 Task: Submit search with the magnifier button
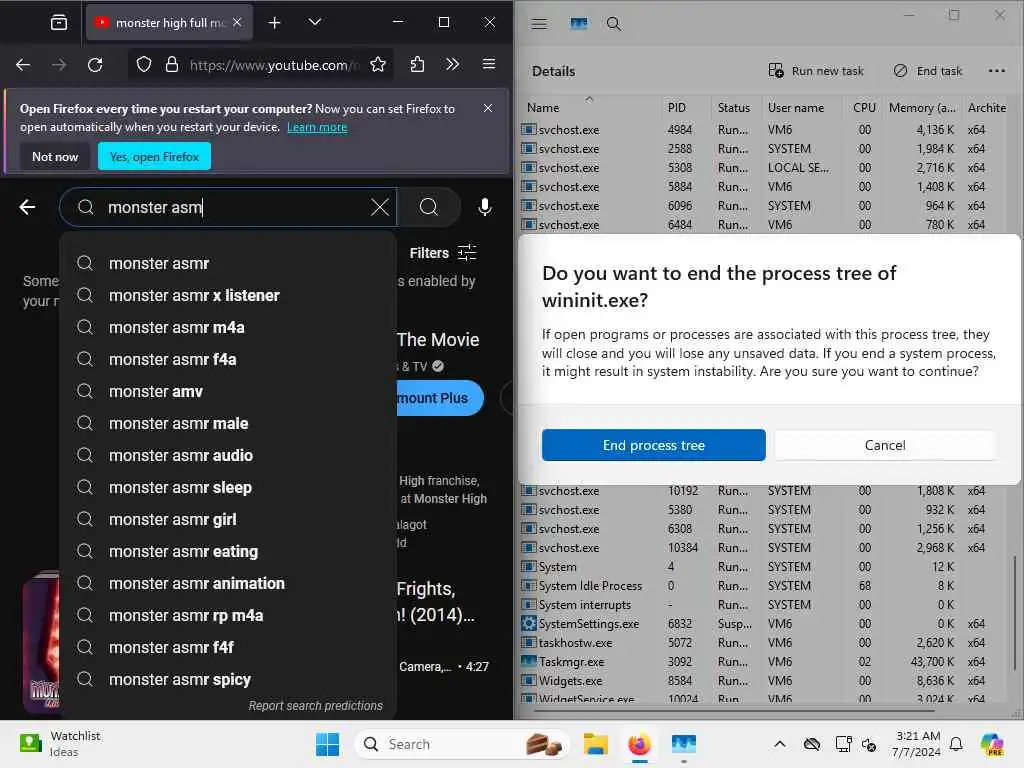click(429, 208)
